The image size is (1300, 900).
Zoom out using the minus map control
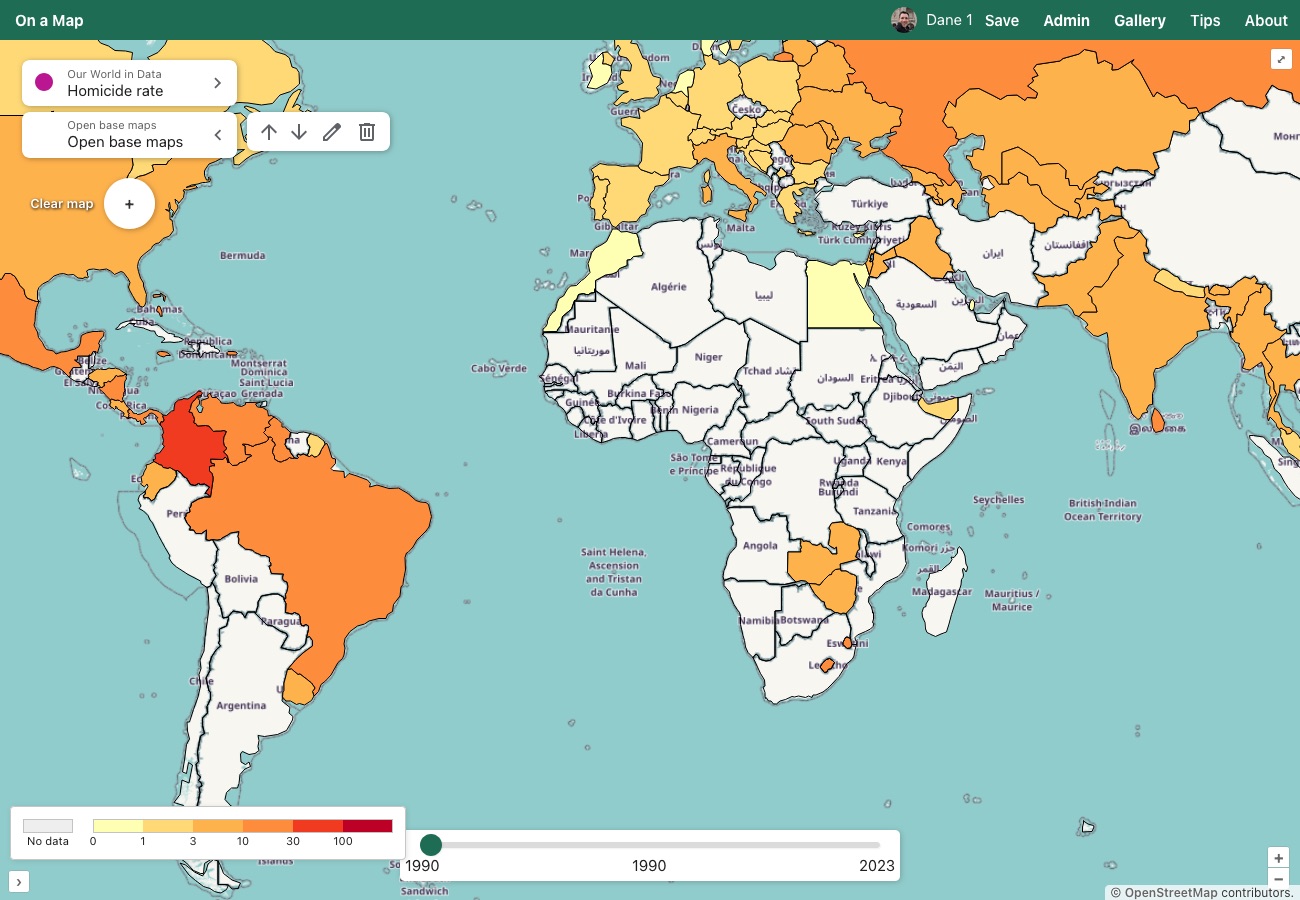click(x=1278, y=879)
